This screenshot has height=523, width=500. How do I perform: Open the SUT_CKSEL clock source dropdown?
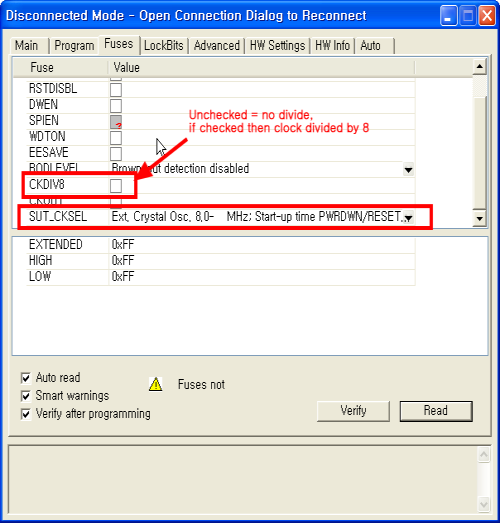click(x=408, y=218)
